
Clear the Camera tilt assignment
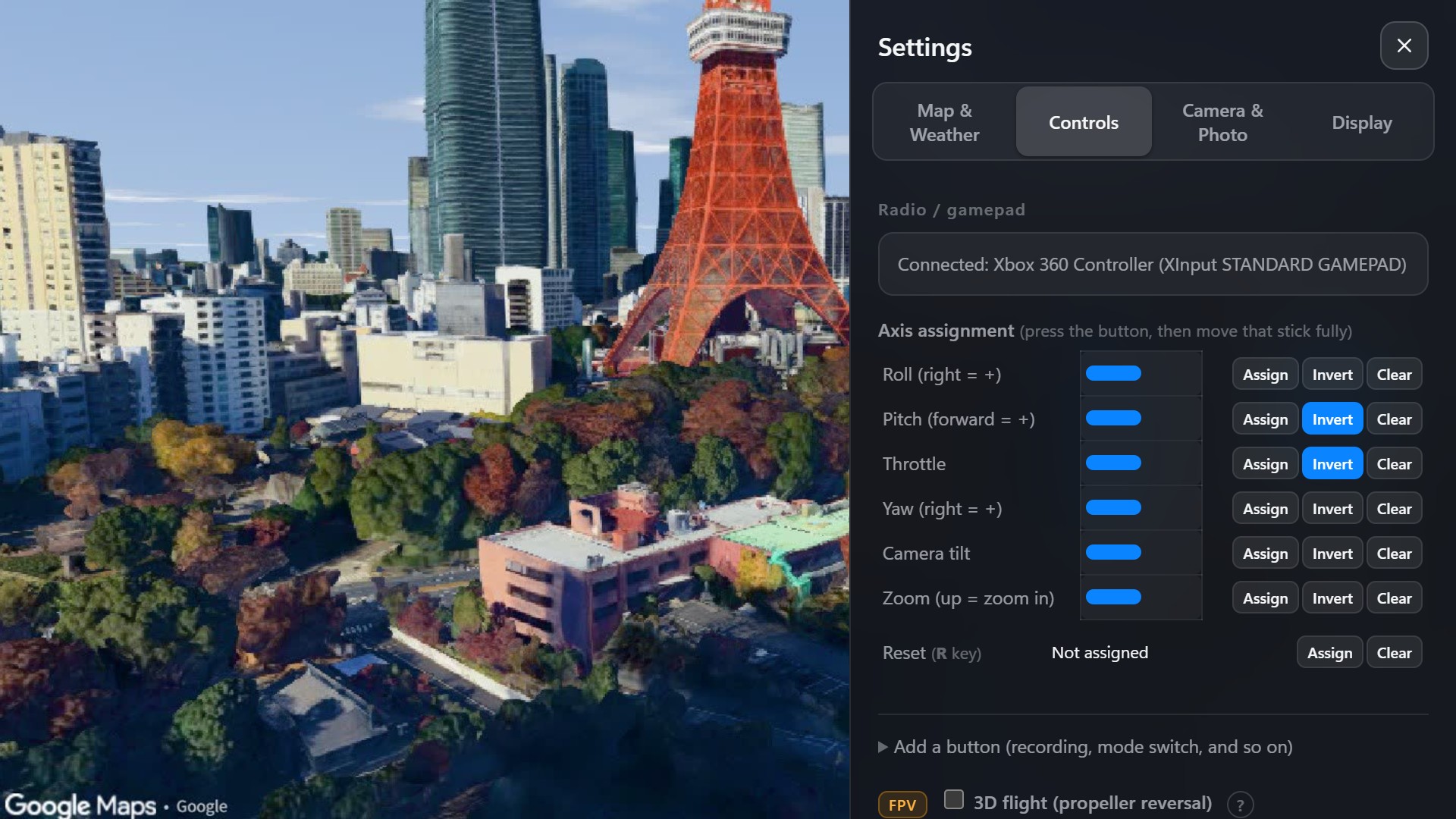tap(1394, 554)
